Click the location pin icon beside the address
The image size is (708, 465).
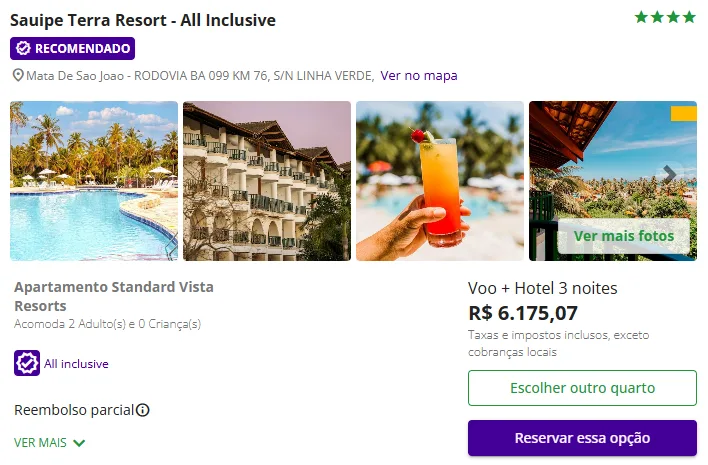point(17,76)
